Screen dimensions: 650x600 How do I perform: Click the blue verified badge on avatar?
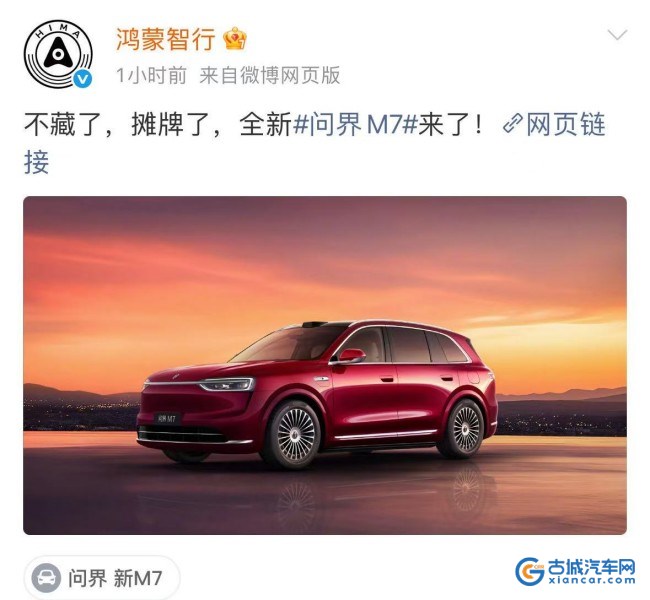click(83, 79)
